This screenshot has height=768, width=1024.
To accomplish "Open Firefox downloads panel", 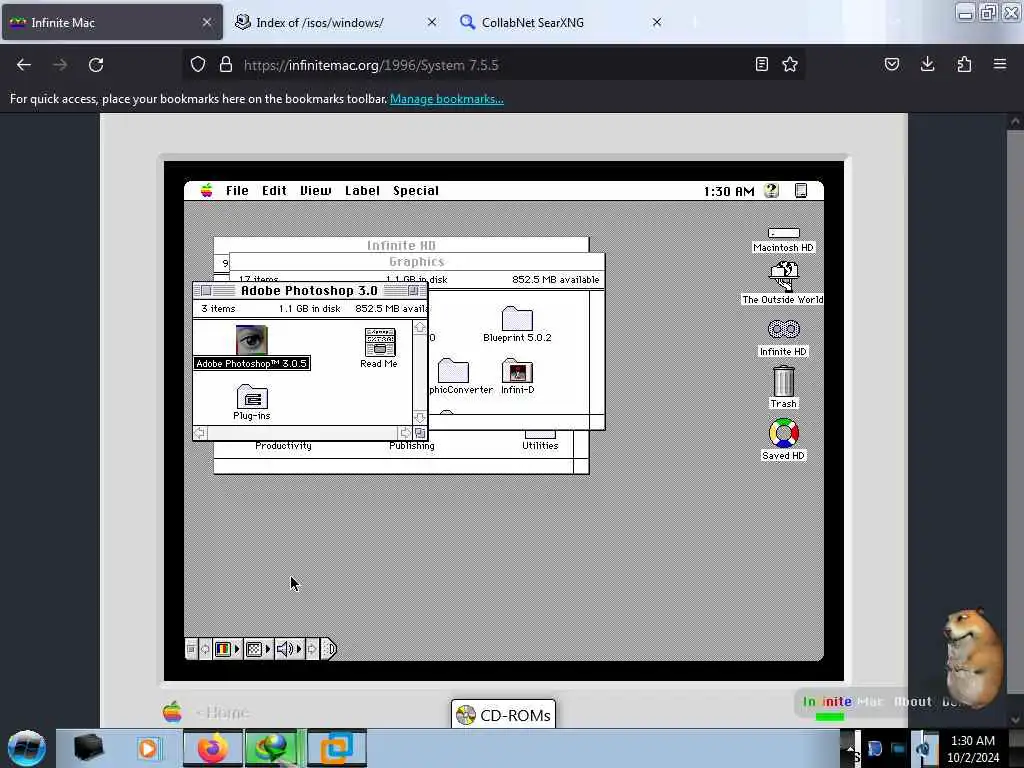I will 927,64.
